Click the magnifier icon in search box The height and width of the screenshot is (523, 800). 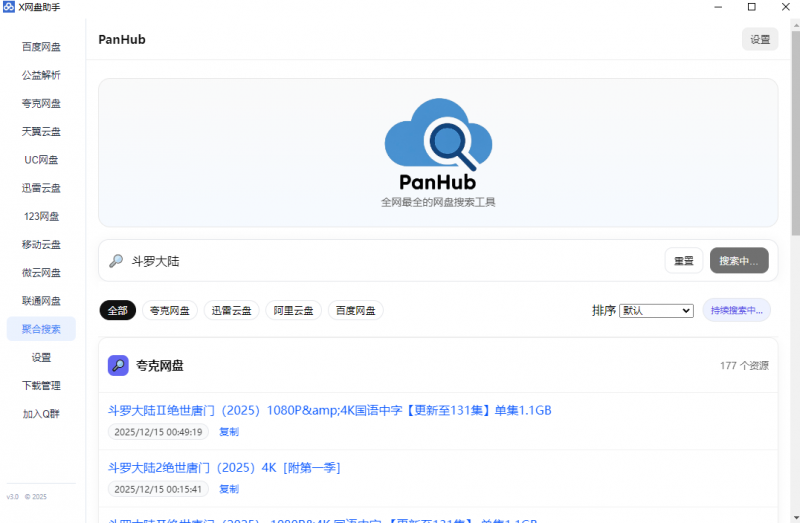pyautogui.click(x=116, y=261)
